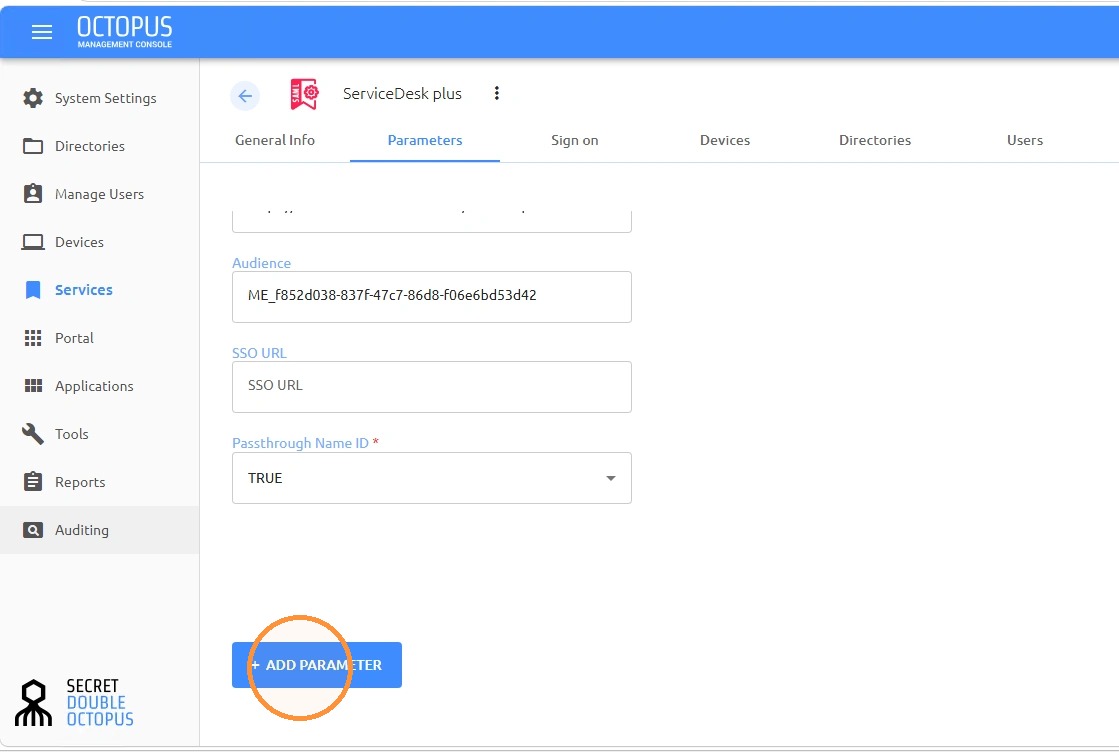Open Reports in the sidebar
Image resolution: width=1119 pixels, height=752 pixels.
(x=100, y=482)
